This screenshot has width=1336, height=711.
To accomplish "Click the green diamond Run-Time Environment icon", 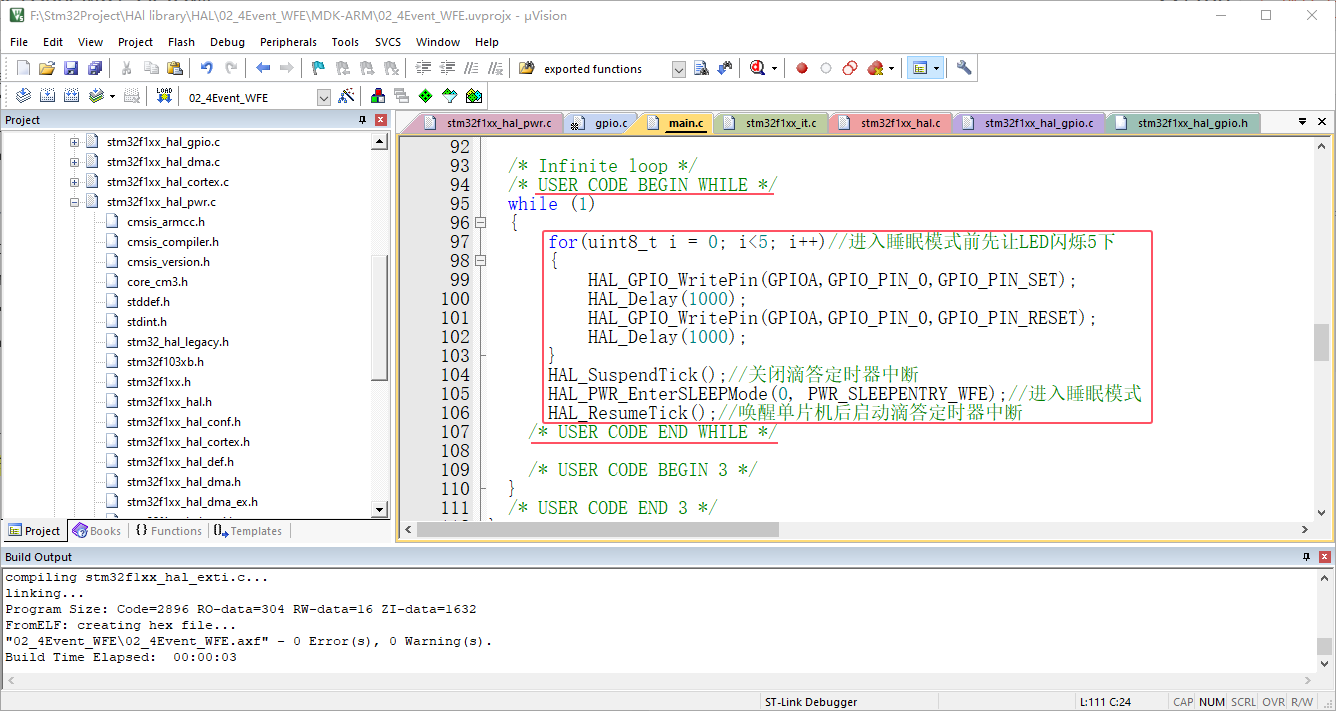I will click(x=426, y=96).
